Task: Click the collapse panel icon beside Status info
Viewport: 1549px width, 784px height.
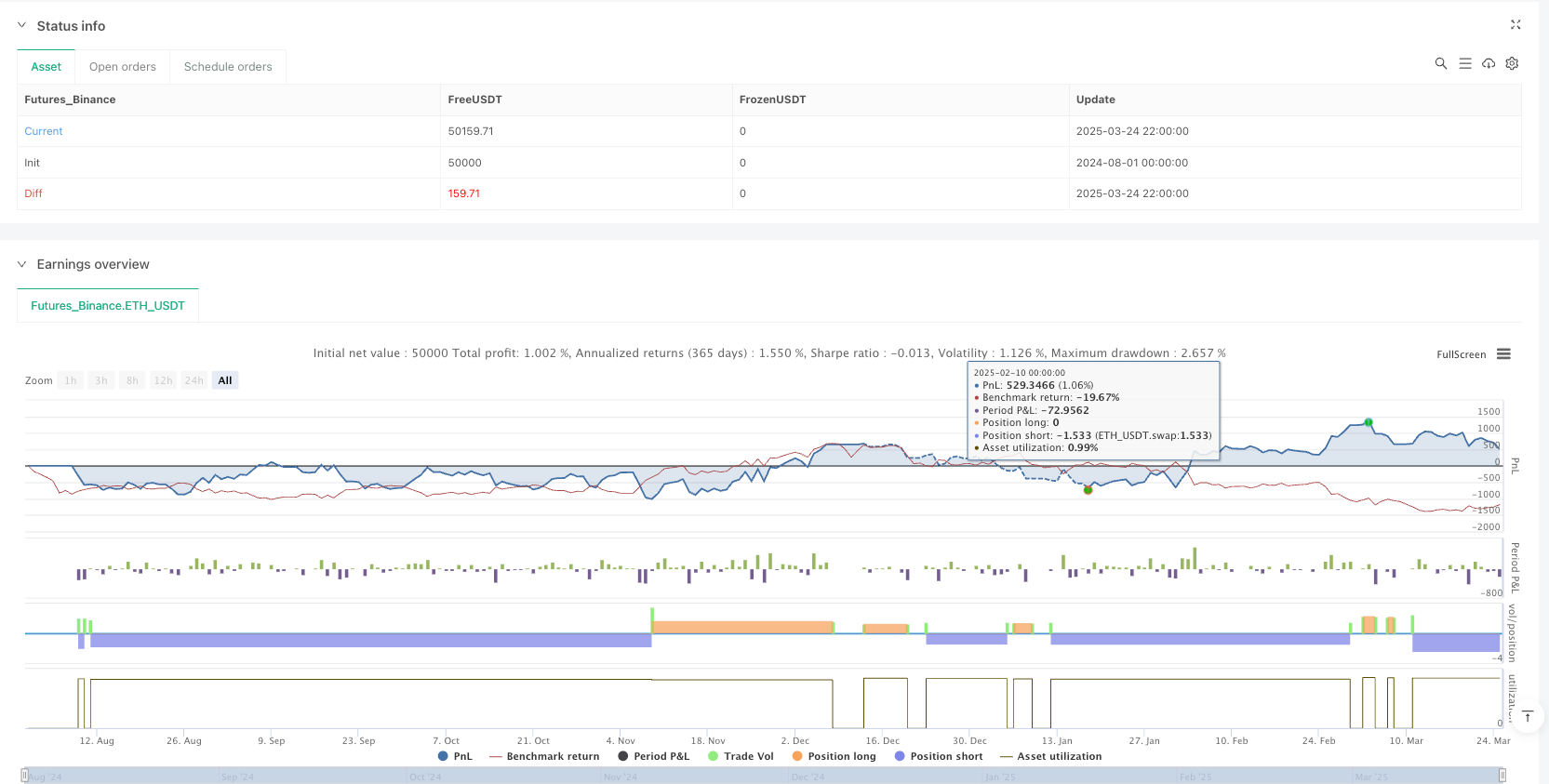Action: [1516, 25]
